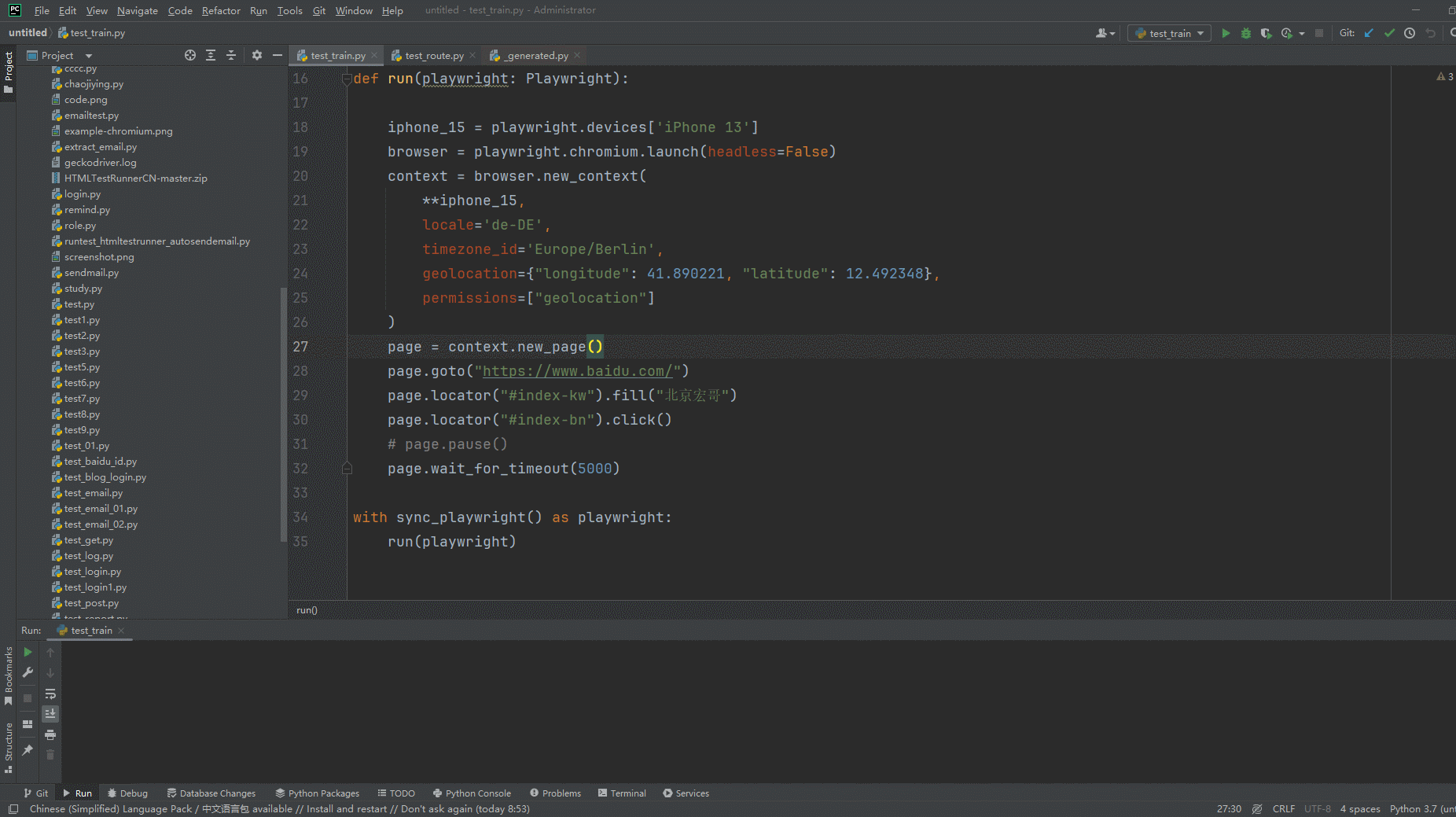This screenshot has height=817, width=1456.
Task: Click Run with Coverage shield icon
Action: [1266, 33]
